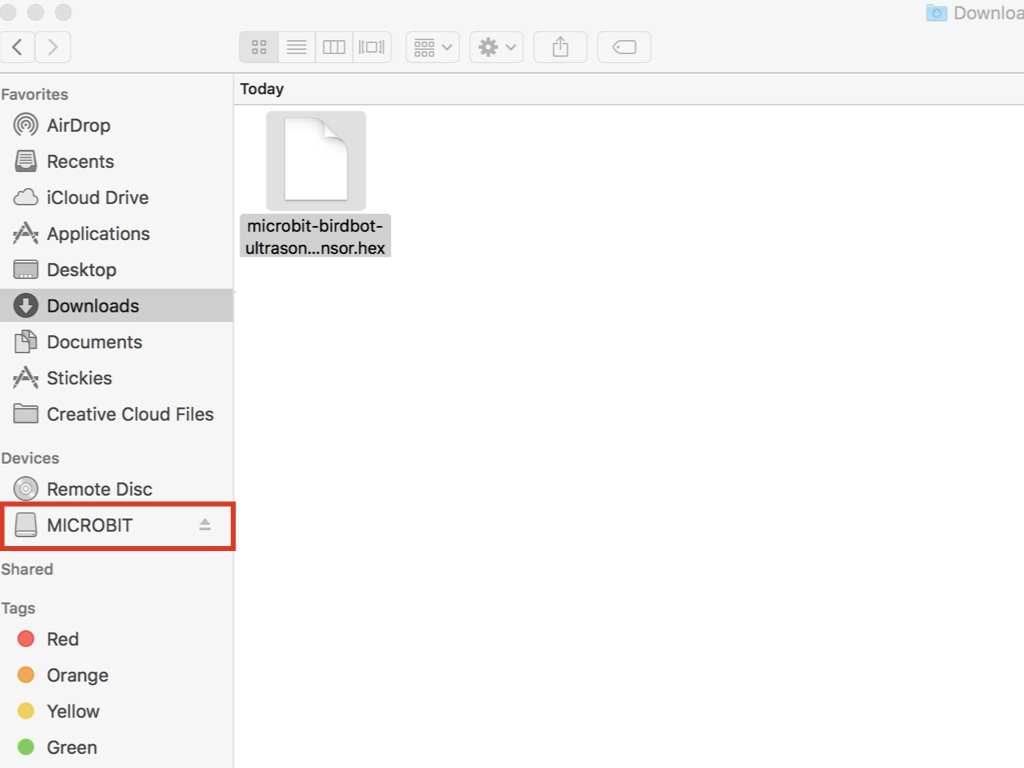Open iCloud Drive in the sidebar
Image resolution: width=1024 pixels, height=768 pixels.
click(x=116, y=197)
